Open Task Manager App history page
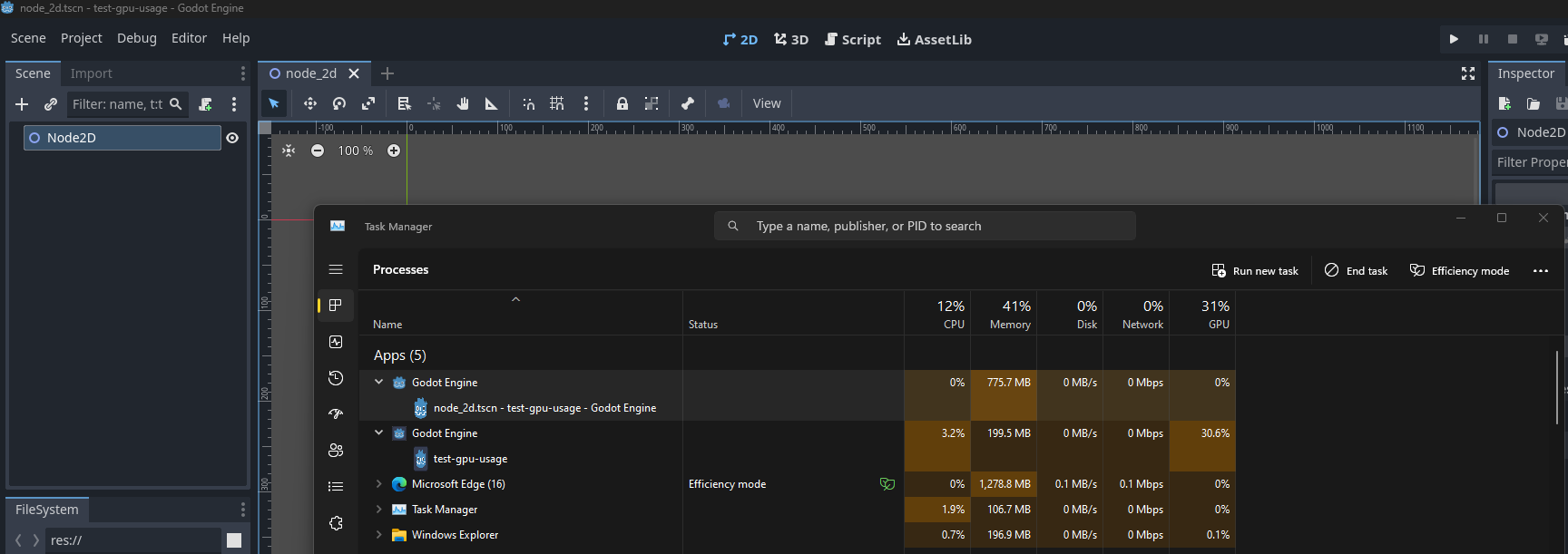1568x554 pixels. (x=336, y=378)
